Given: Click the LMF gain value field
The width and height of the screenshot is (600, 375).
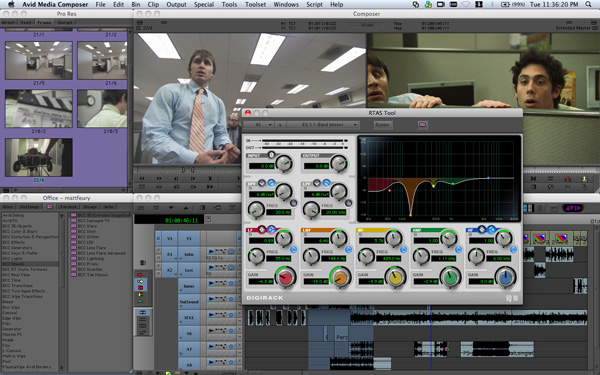Looking at the screenshot, I should 316,281.
